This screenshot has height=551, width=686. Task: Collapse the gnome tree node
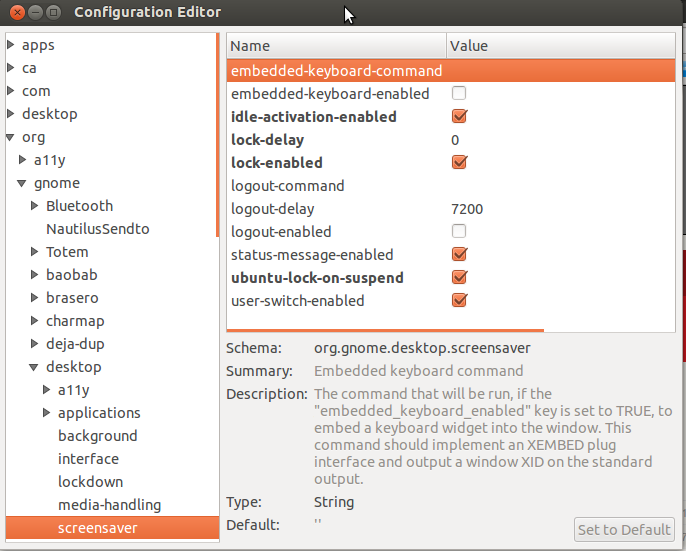pos(22,183)
